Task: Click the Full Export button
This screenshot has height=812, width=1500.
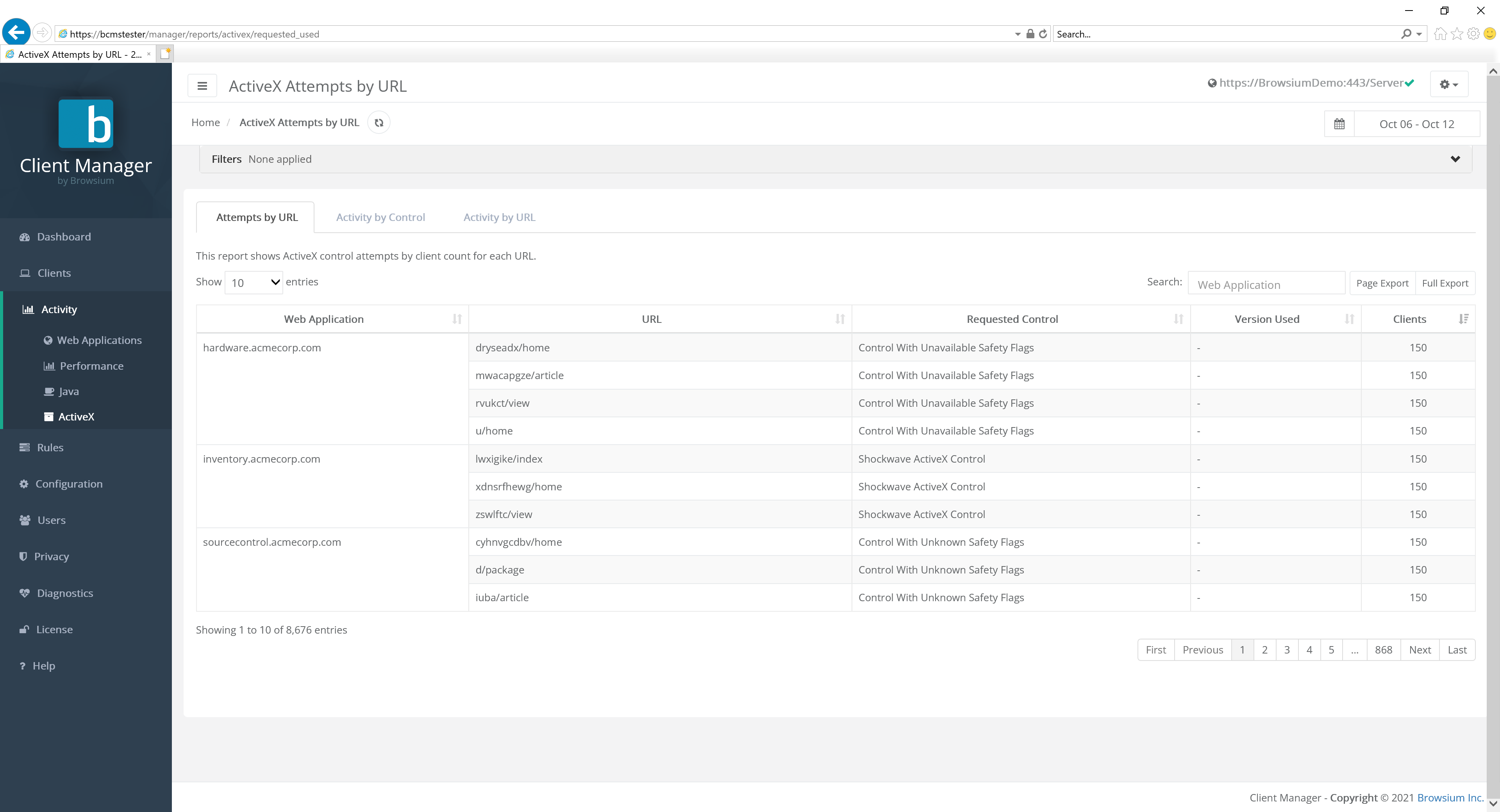Action: coord(1446,283)
